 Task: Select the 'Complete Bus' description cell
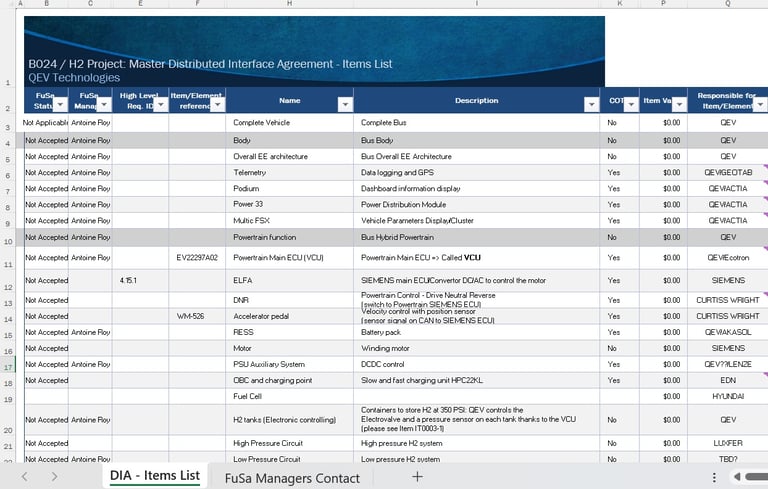(x=476, y=122)
